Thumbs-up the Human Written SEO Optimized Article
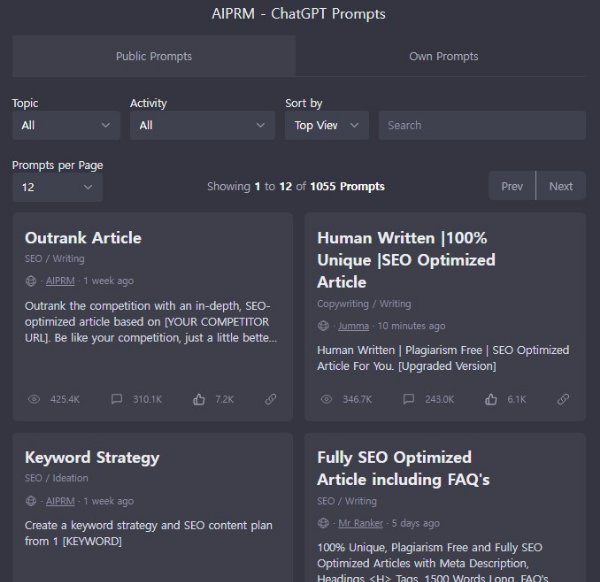Screen dimensions: 600x582 491,399
